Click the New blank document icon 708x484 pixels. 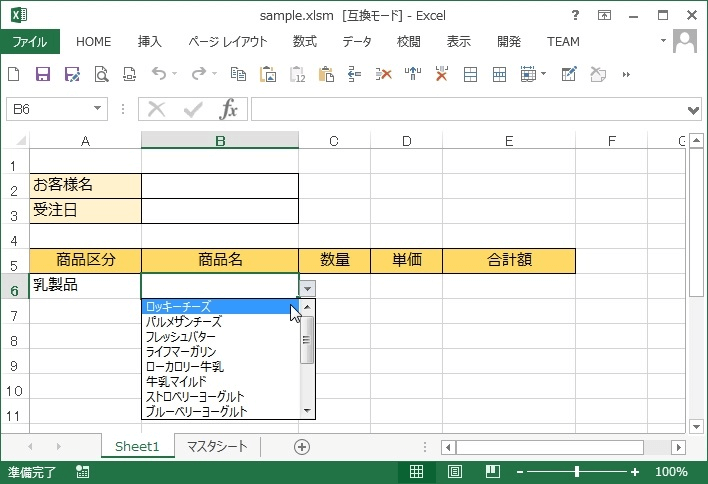coord(14,74)
